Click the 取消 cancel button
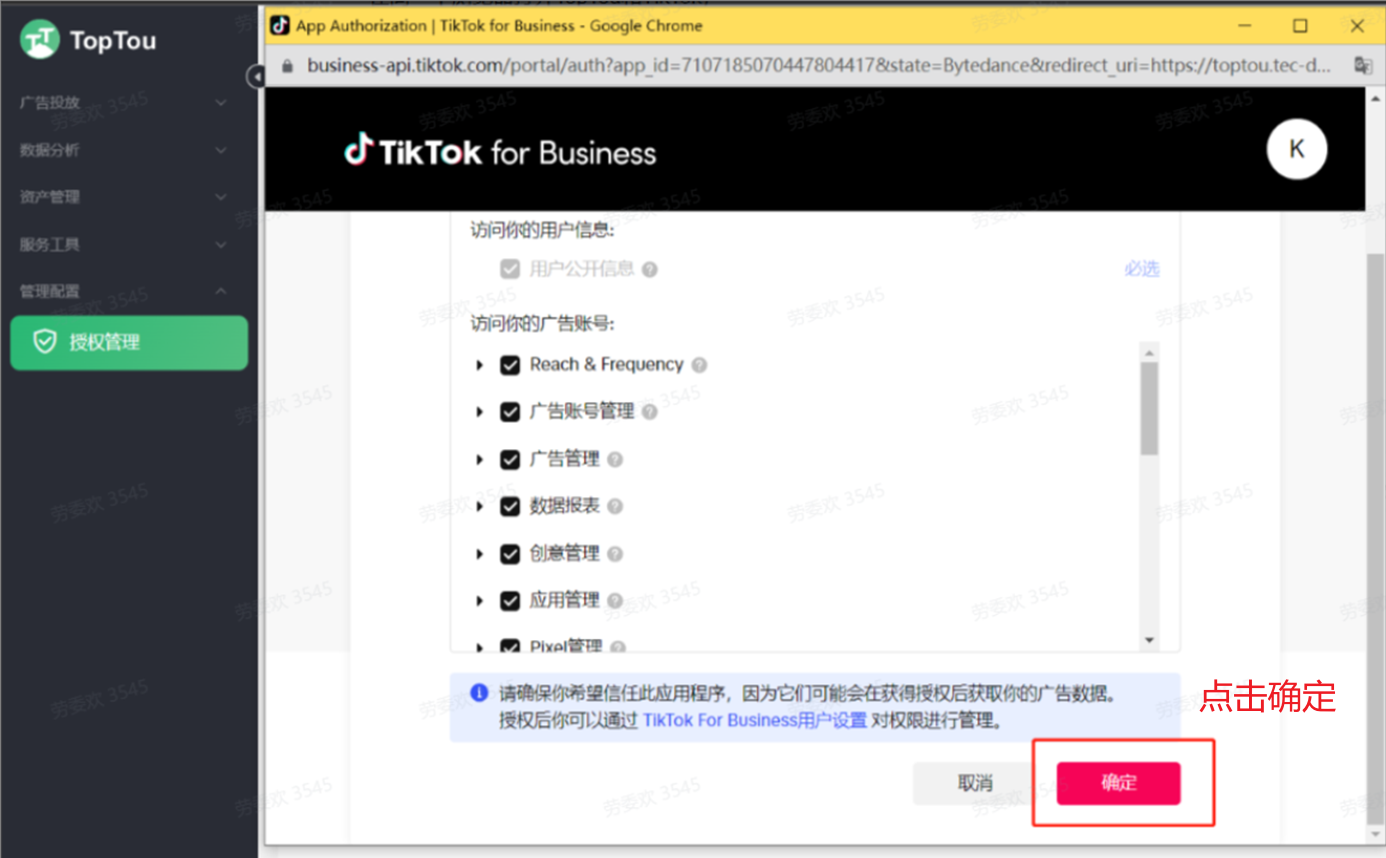1386x858 pixels. 975,783
